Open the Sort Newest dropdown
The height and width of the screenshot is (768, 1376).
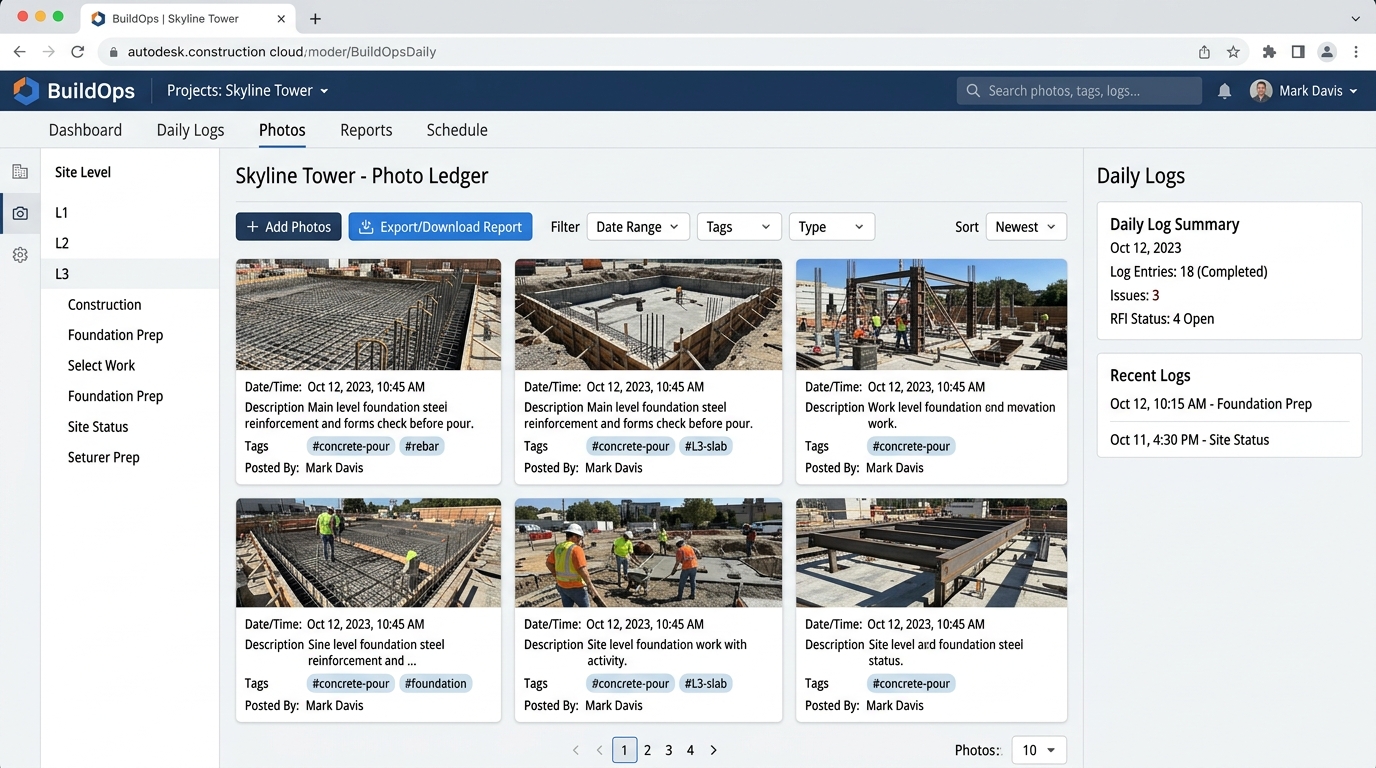coord(1026,227)
